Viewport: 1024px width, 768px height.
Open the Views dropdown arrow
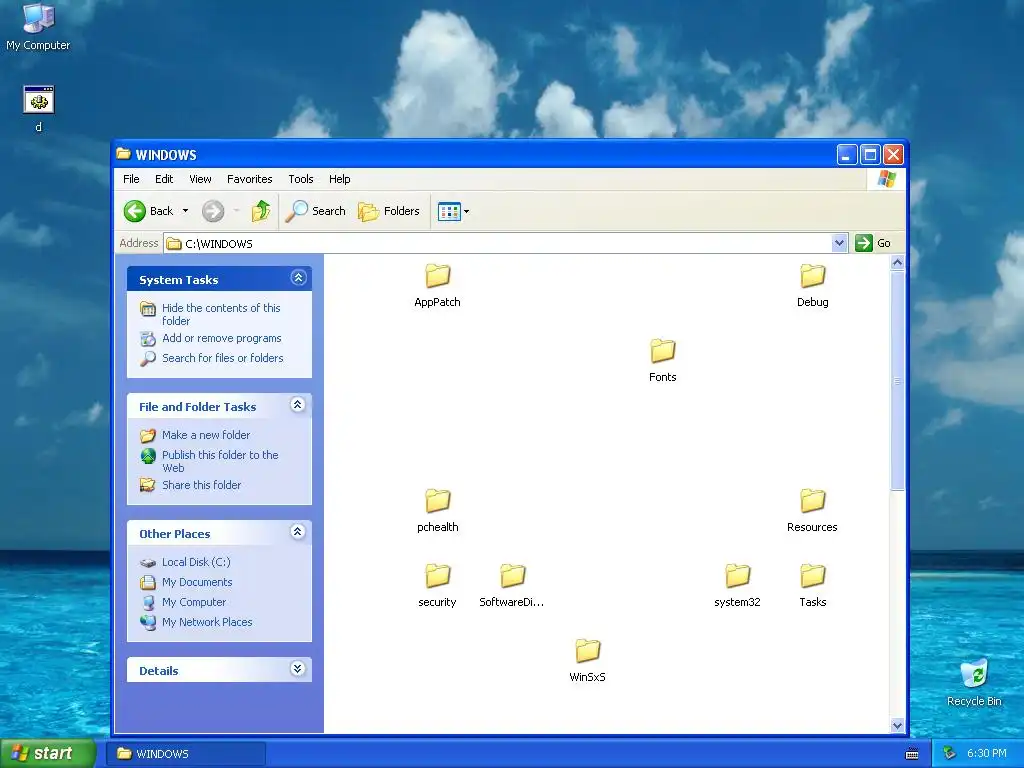click(x=466, y=212)
